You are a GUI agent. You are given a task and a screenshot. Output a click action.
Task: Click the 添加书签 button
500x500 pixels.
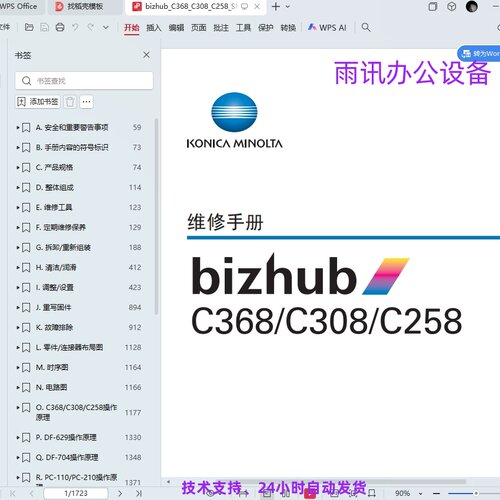pyautogui.click(x=38, y=102)
